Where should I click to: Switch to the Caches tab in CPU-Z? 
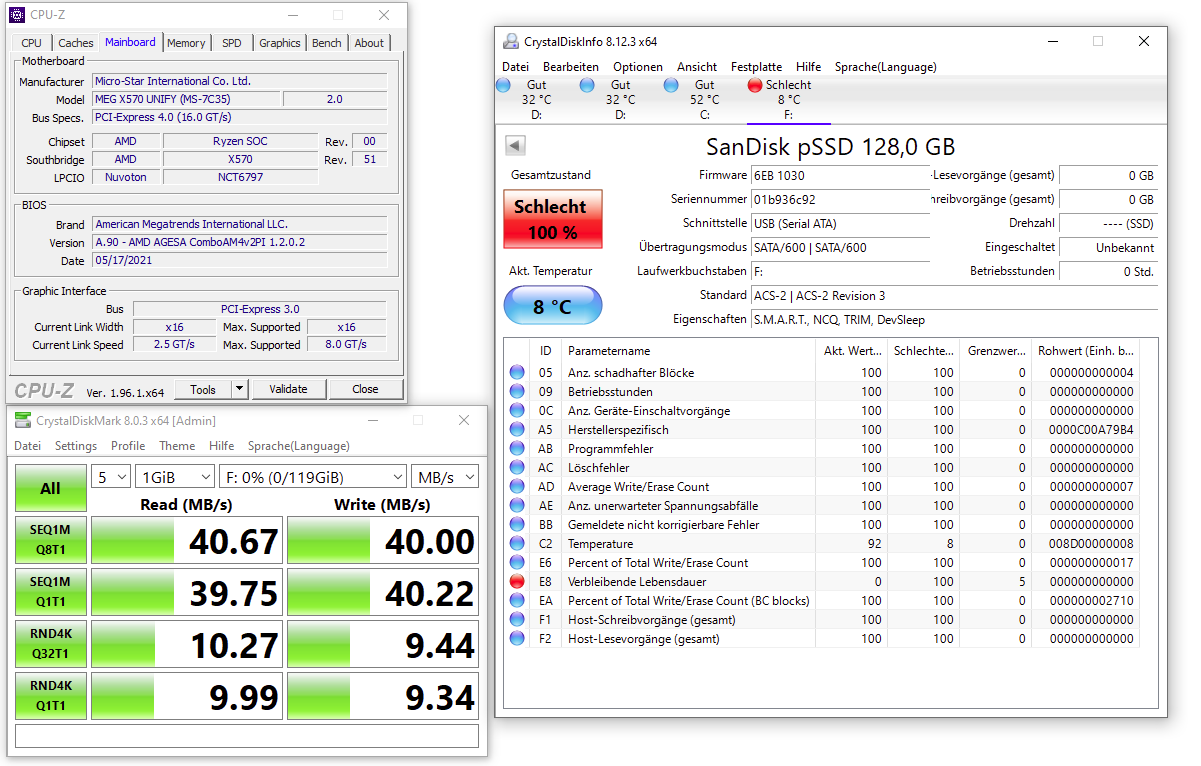pyautogui.click(x=76, y=43)
